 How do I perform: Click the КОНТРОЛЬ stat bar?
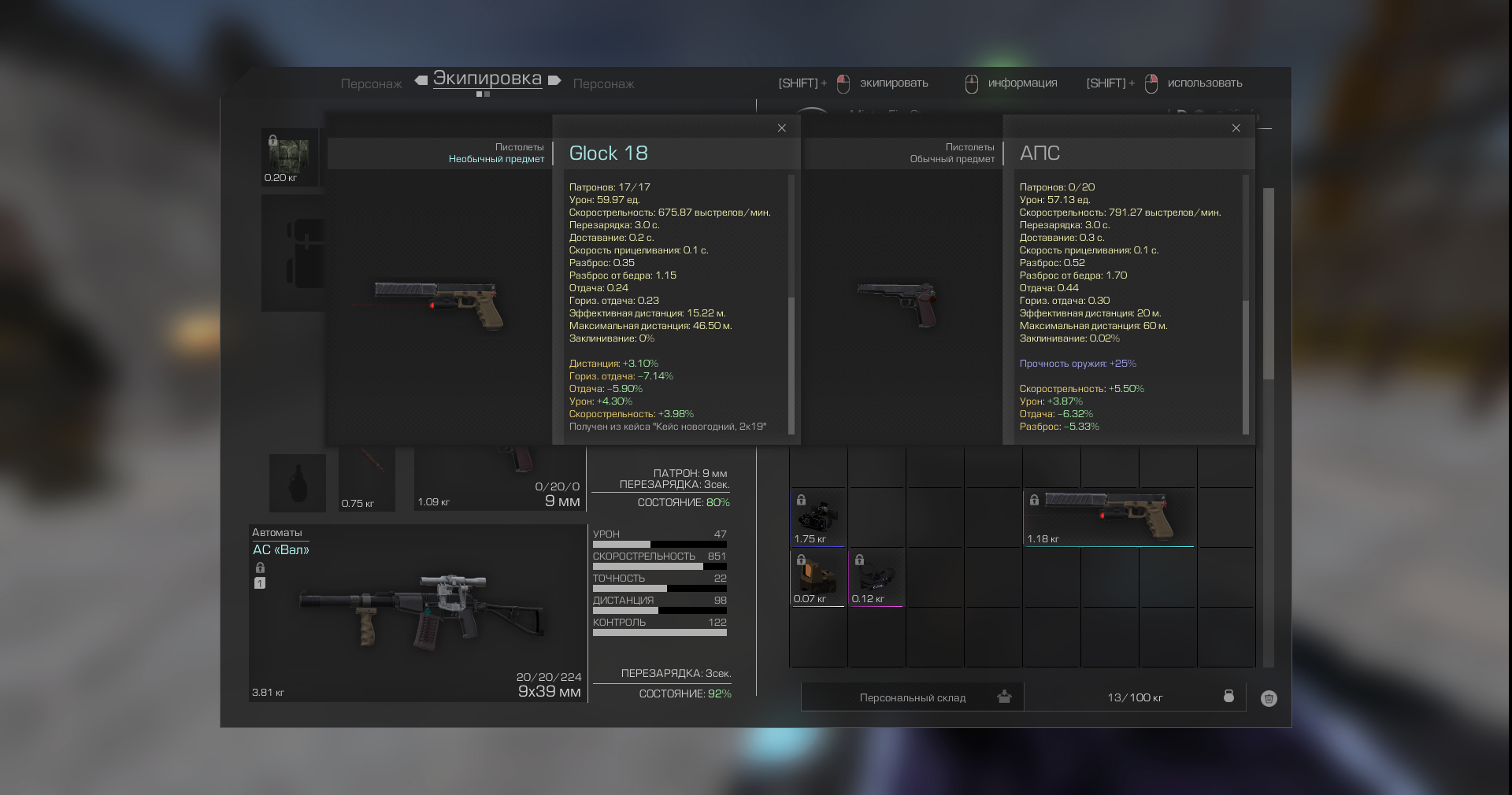(x=660, y=632)
